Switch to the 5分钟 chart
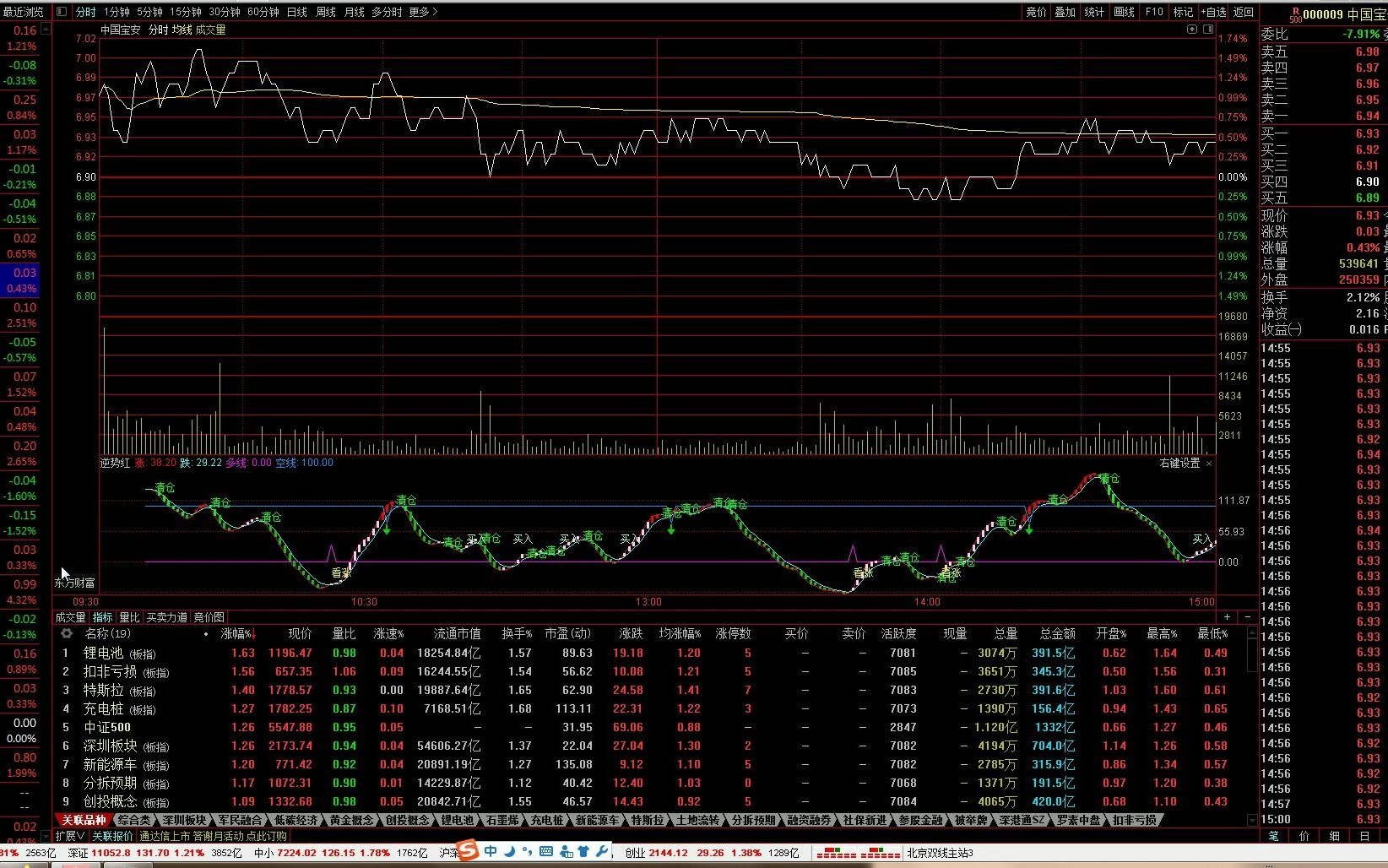Viewport: 1388px width, 868px height. click(x=149, y=12)
